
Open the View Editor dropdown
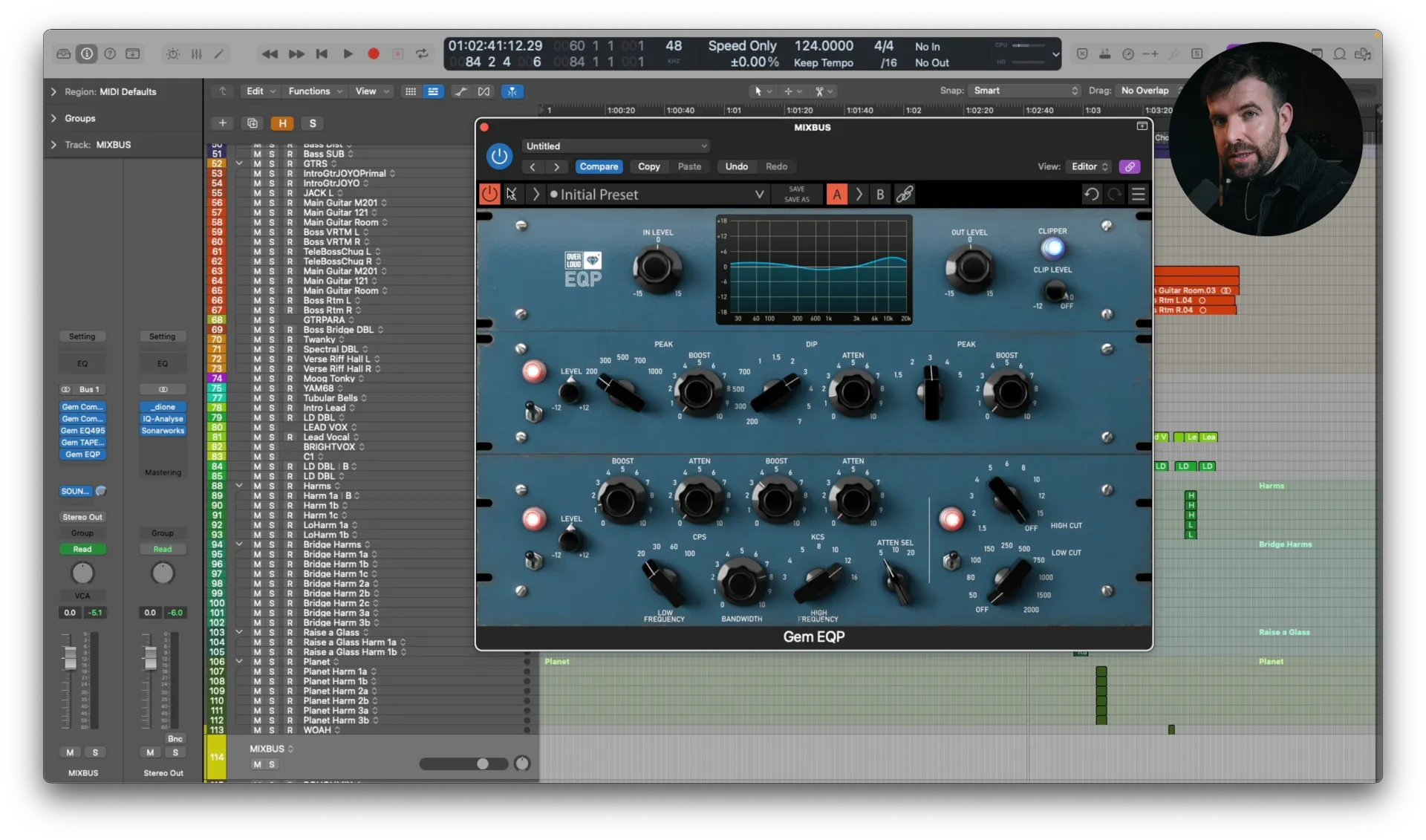(1090, 166)
